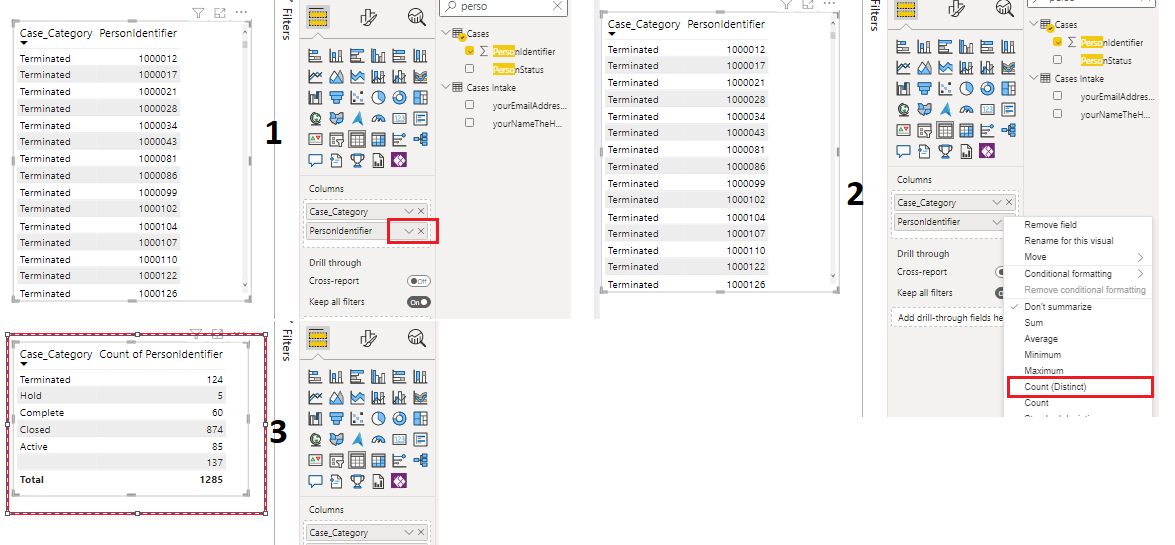Uncheck PersonIdentifier field in the pane with open menu

pos(1057,42)
